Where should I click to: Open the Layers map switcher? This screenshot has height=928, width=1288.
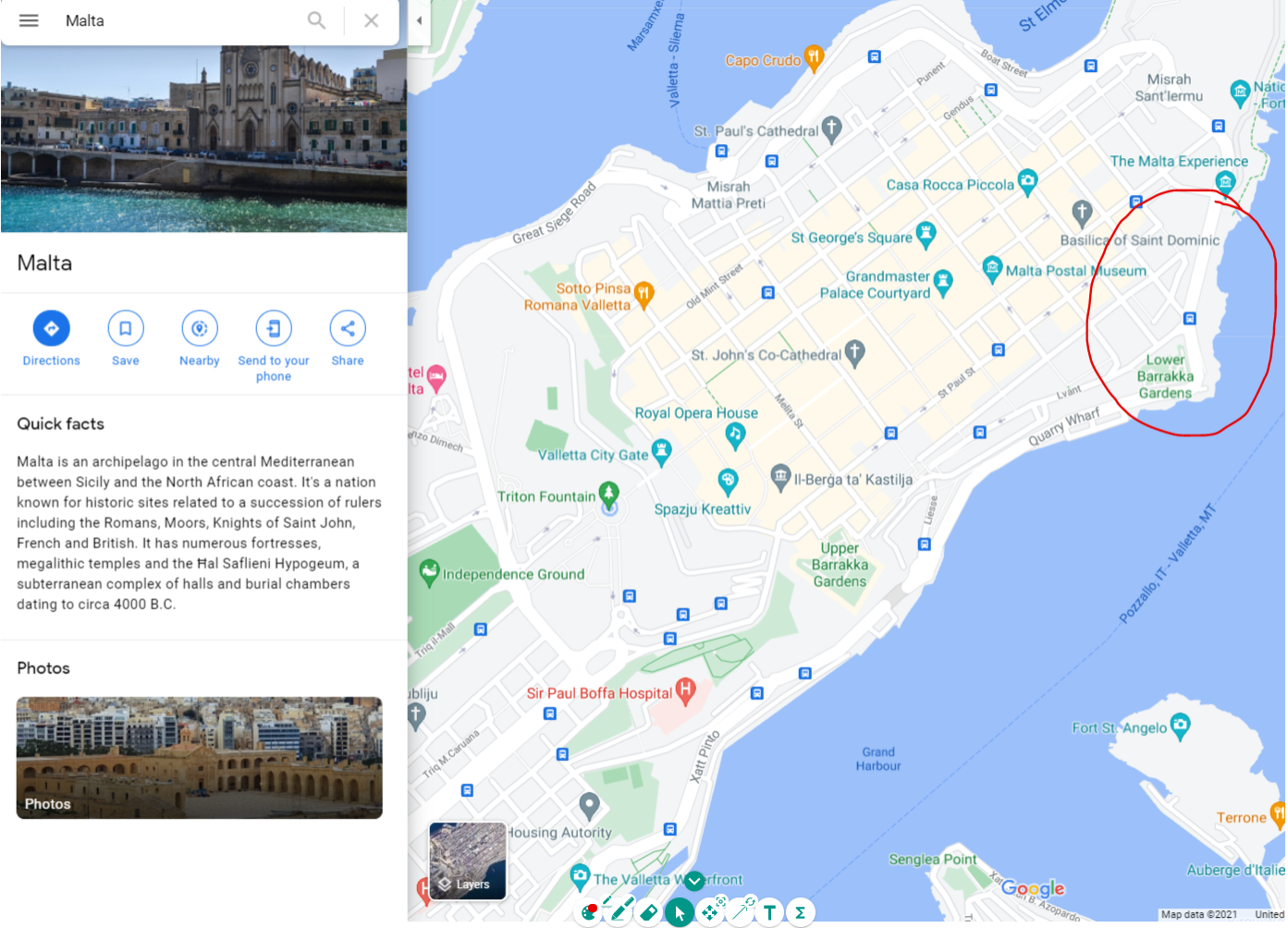tap(468, 861)
